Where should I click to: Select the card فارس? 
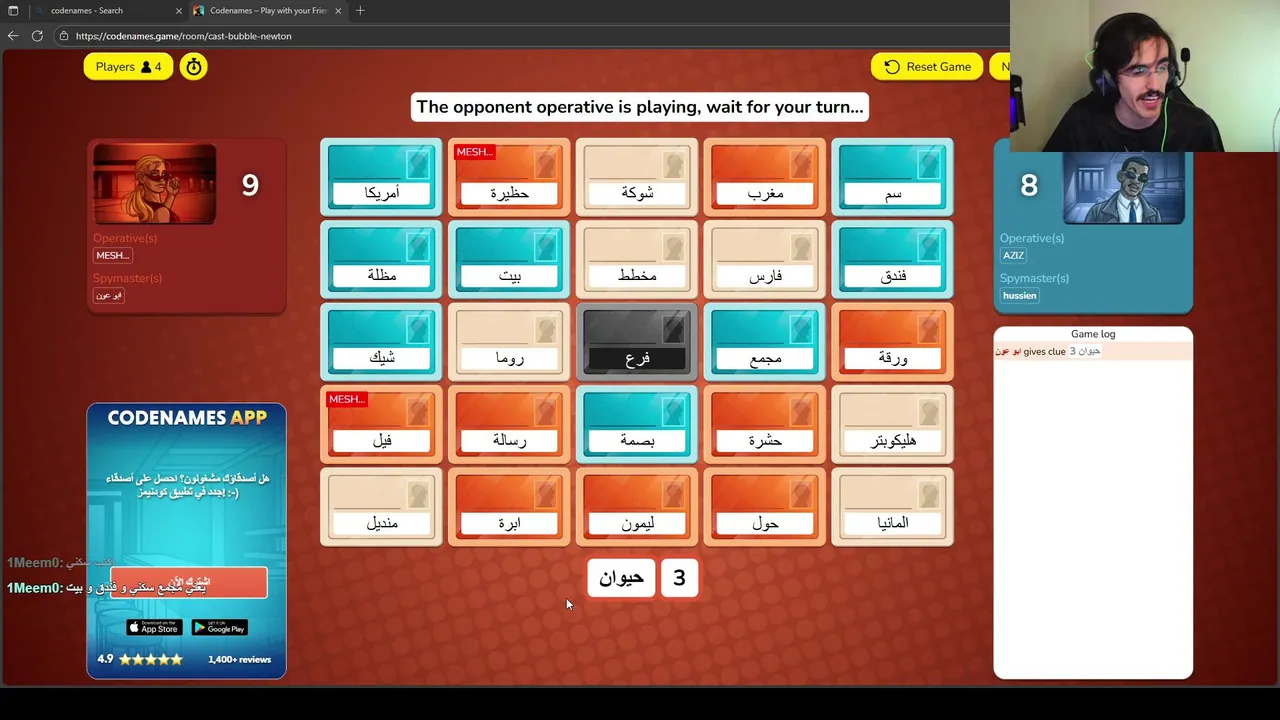pyautogui.click(x=765, y=260)
